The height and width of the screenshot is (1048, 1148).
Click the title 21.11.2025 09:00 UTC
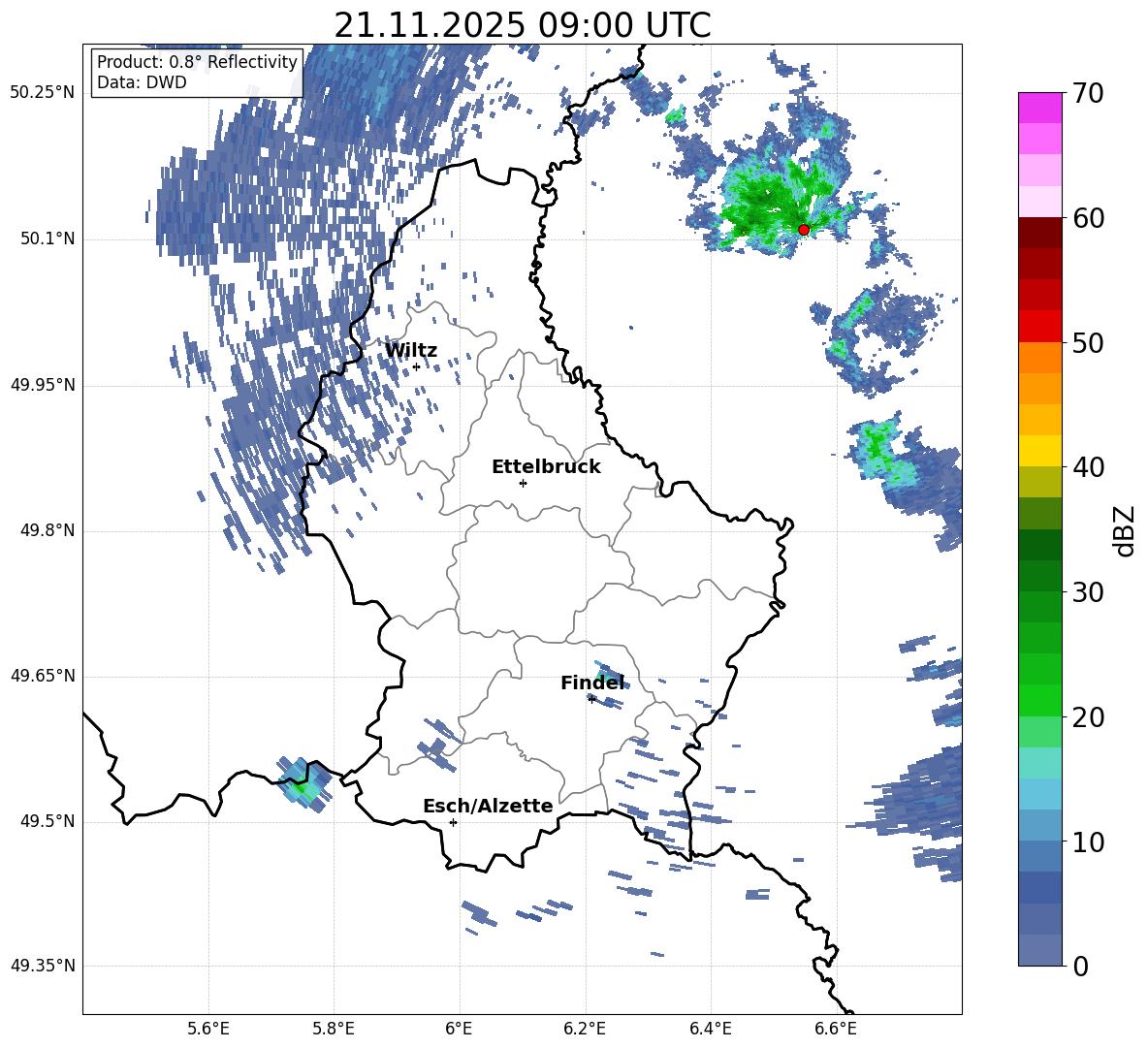[522, 25]
